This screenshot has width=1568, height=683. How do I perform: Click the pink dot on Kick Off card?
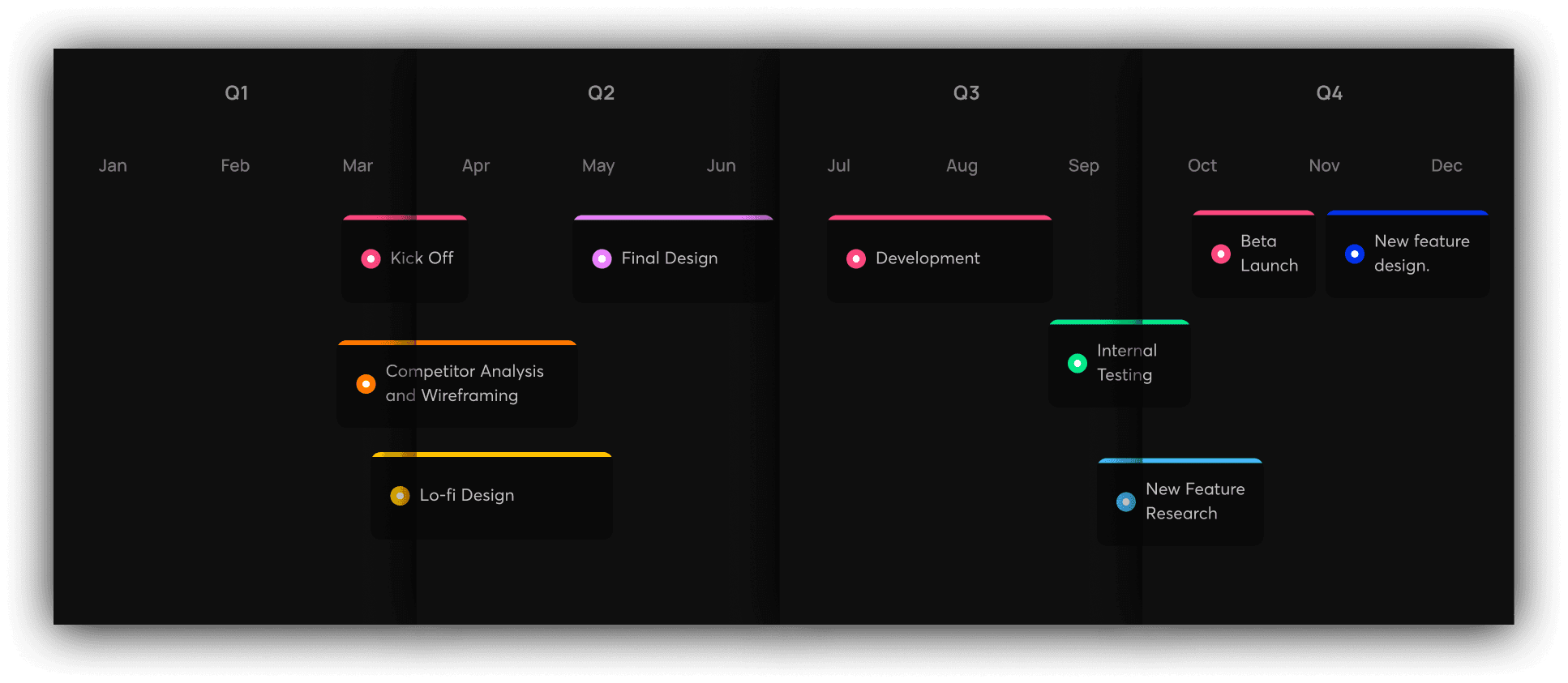(371, 258)
